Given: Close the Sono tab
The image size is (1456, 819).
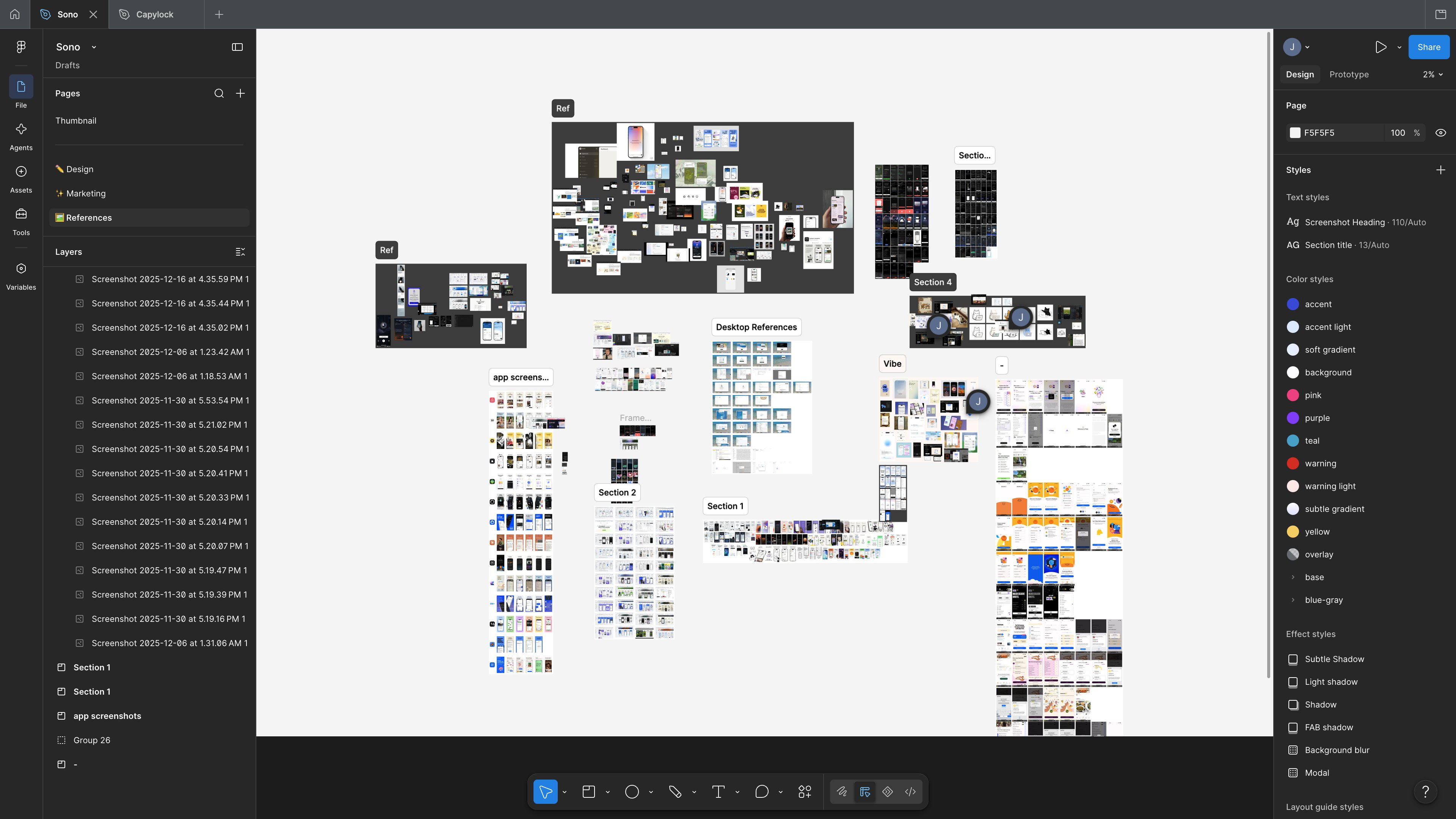Looking at the screenshot, I should 93,14.
